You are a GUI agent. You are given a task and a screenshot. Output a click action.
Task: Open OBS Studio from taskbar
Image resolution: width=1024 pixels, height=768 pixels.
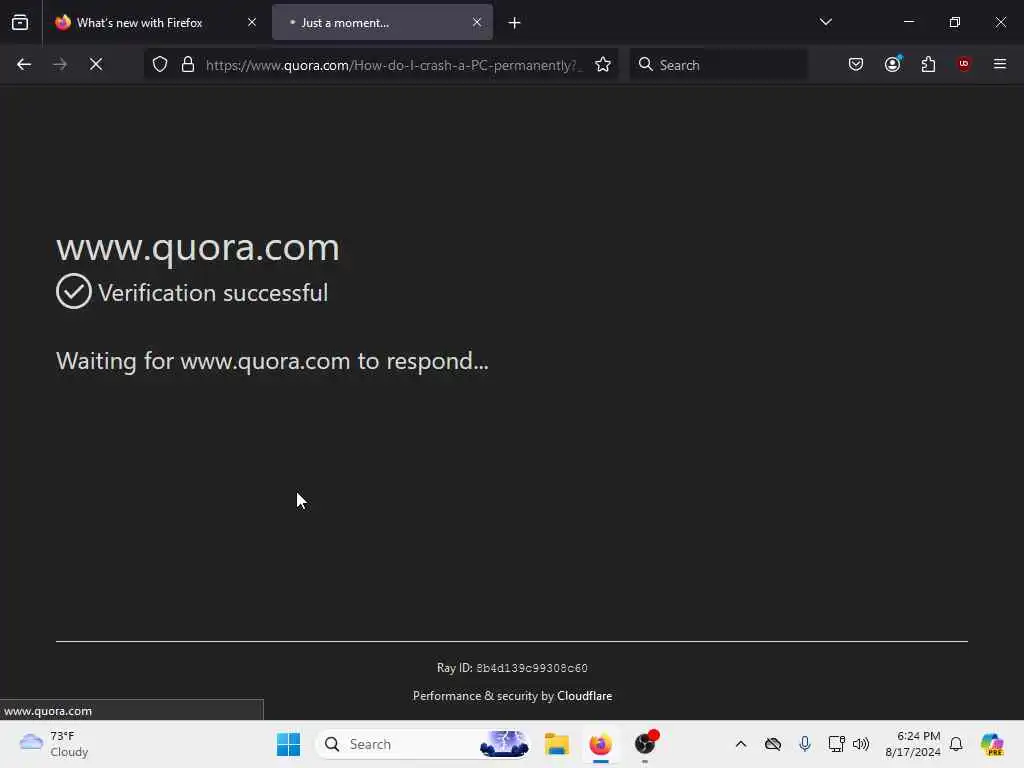(645, 744)
